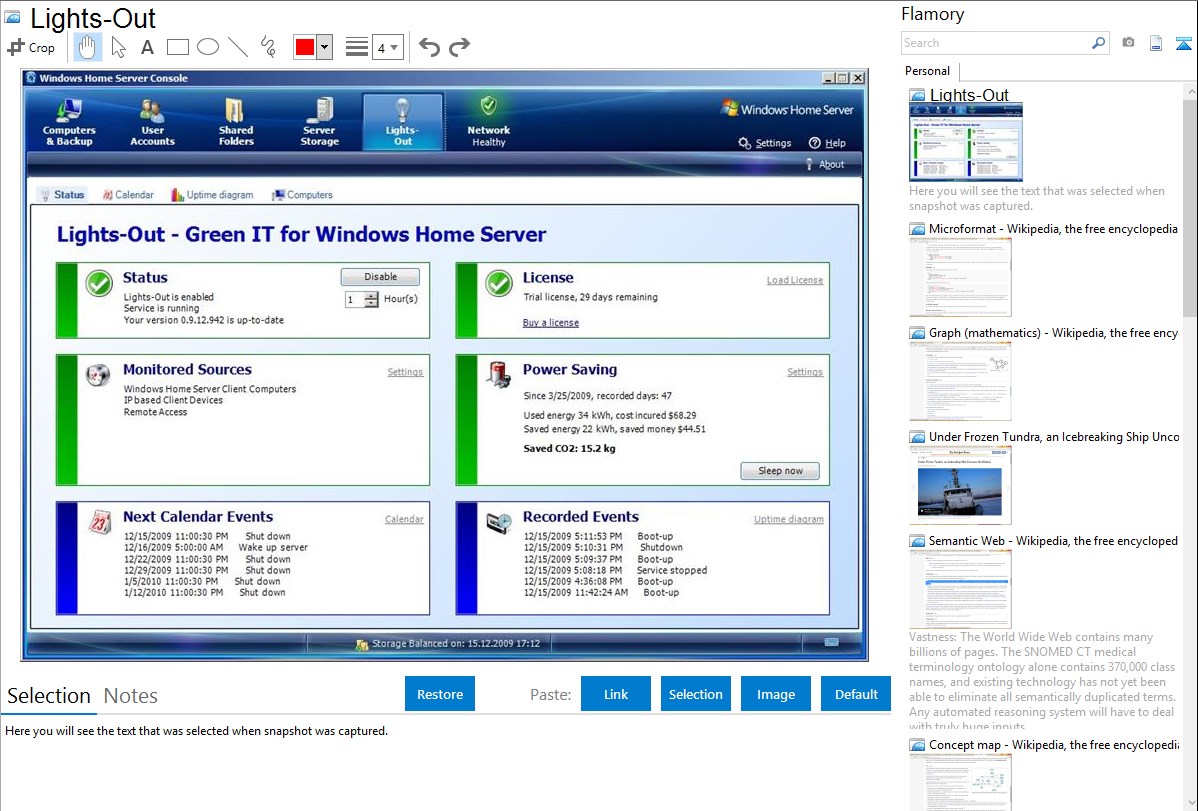This screenshot has width=1198, height=811.
Task: Select the straight line tool
Action: 237,47
